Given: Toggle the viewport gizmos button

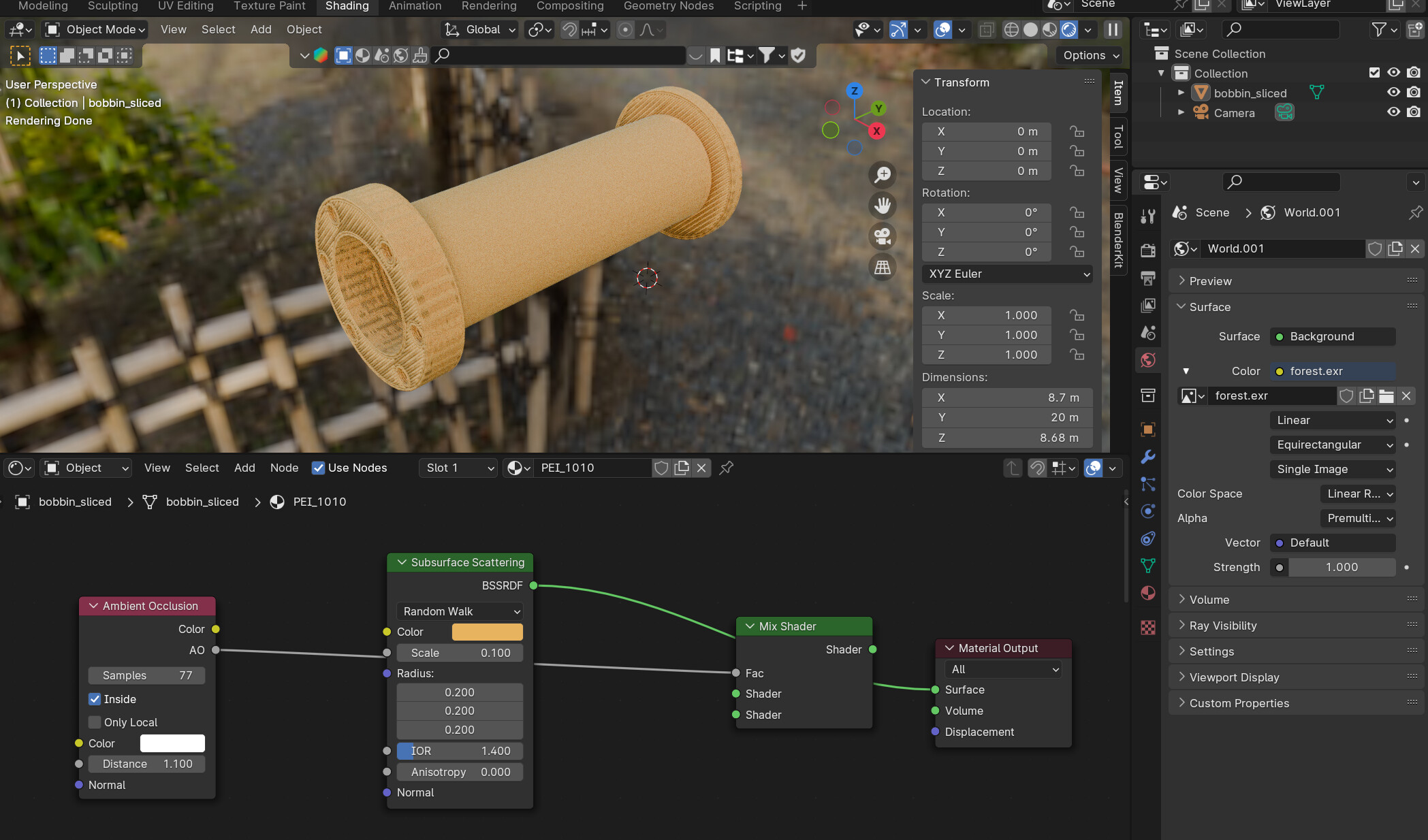Looking at the screenshot, I should point(898,30).
